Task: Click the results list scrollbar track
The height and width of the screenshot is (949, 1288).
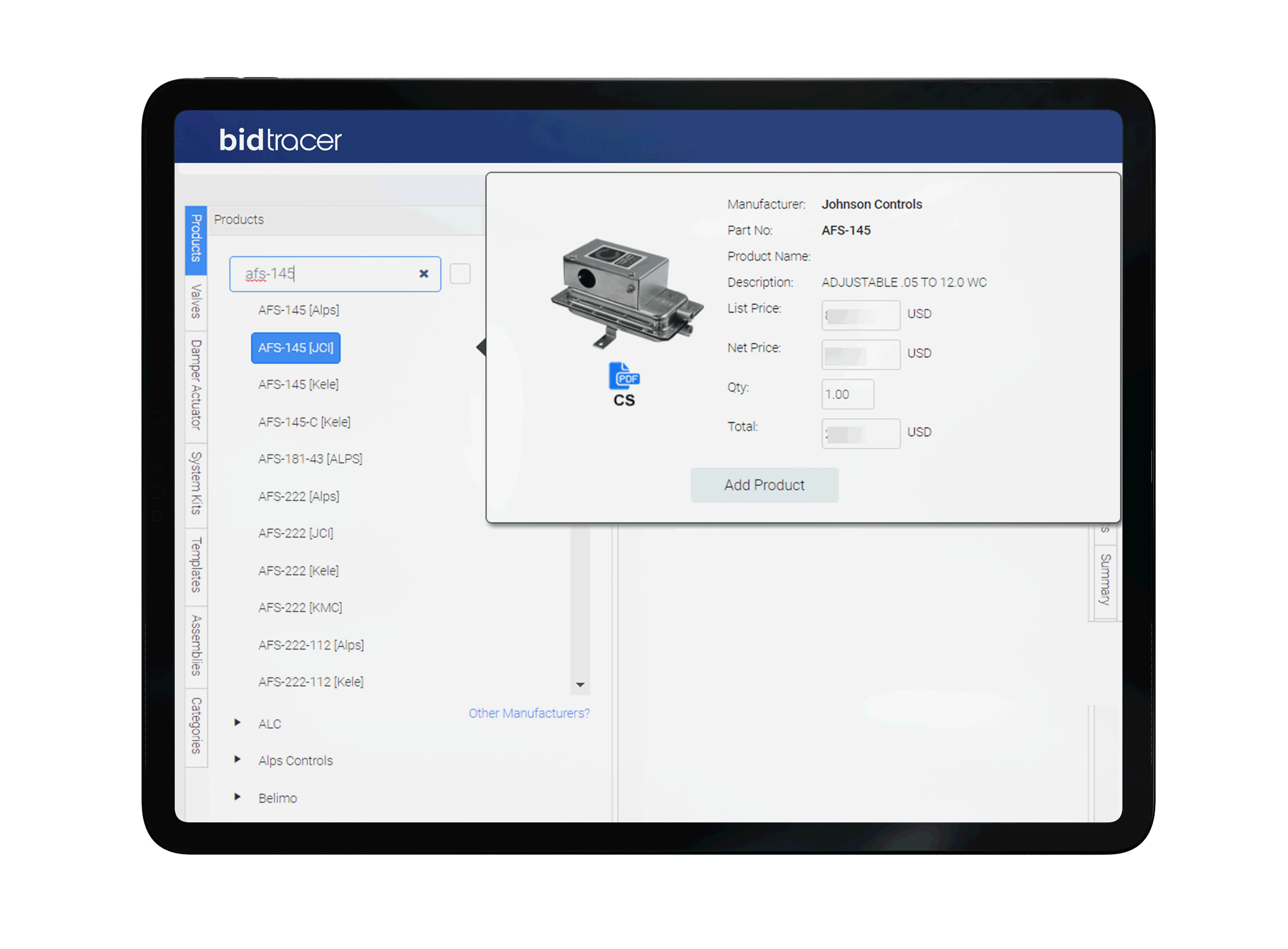Action: pos(580,603)
